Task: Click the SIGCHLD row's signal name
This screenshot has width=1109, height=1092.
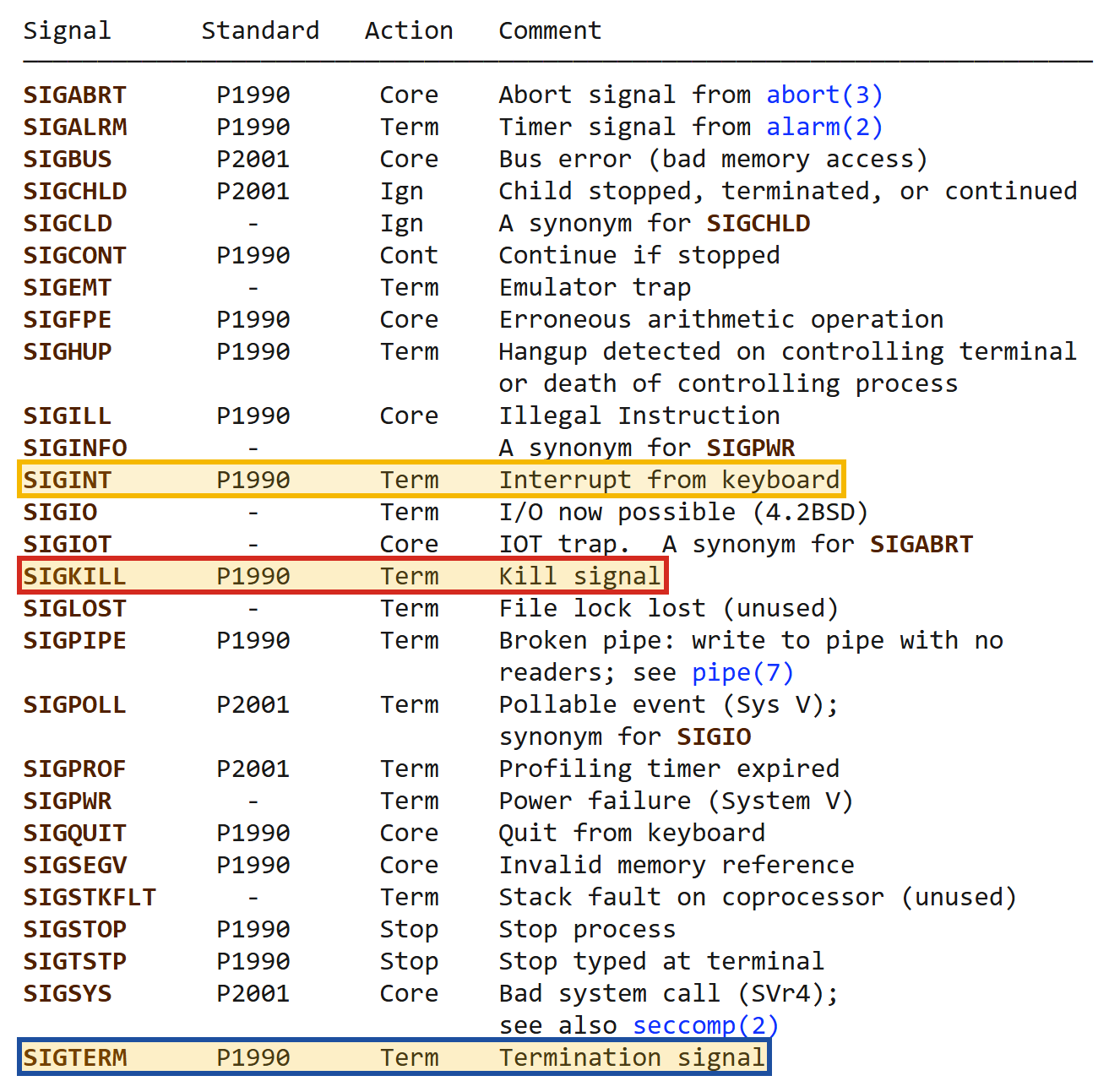Action: (x=75, y=191)
